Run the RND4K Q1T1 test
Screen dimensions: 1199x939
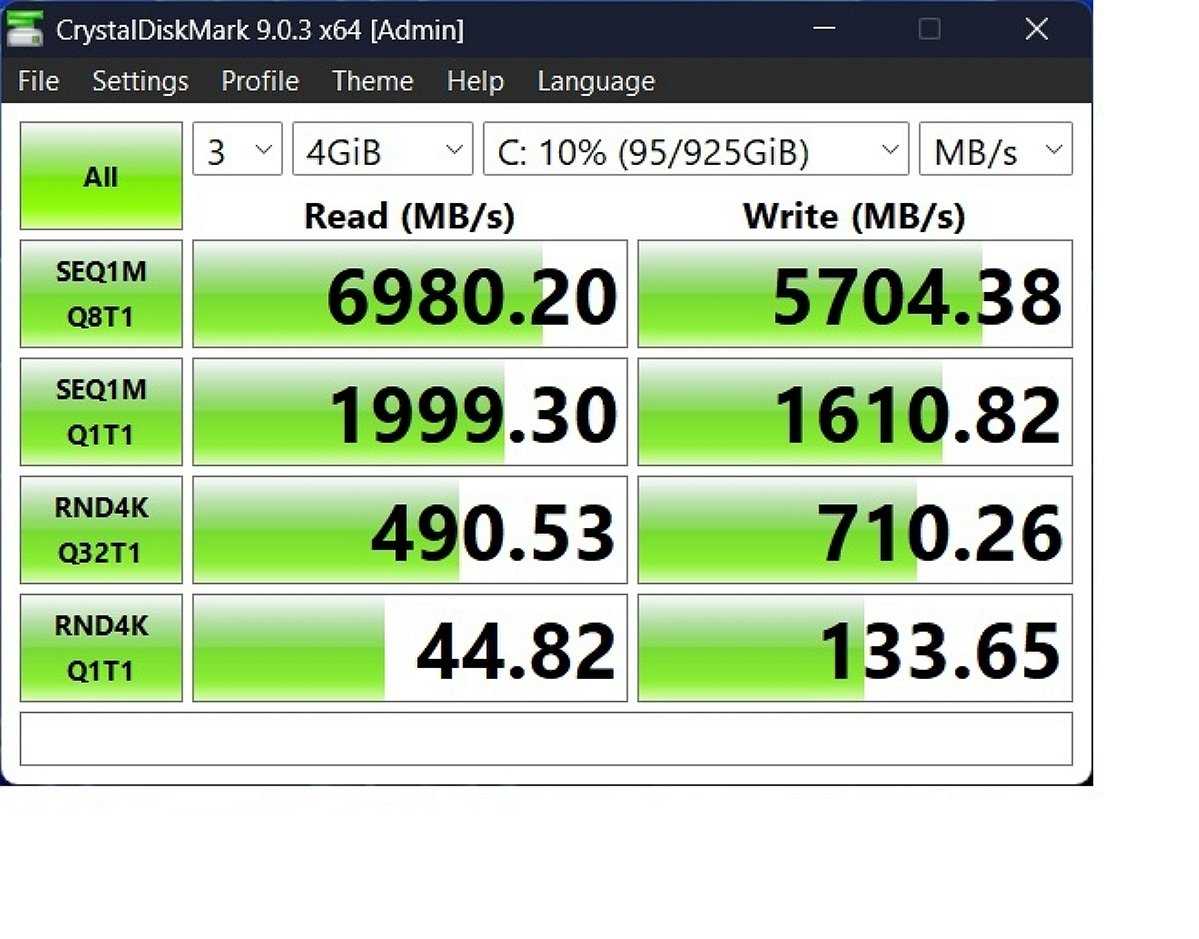click(101, 648)
